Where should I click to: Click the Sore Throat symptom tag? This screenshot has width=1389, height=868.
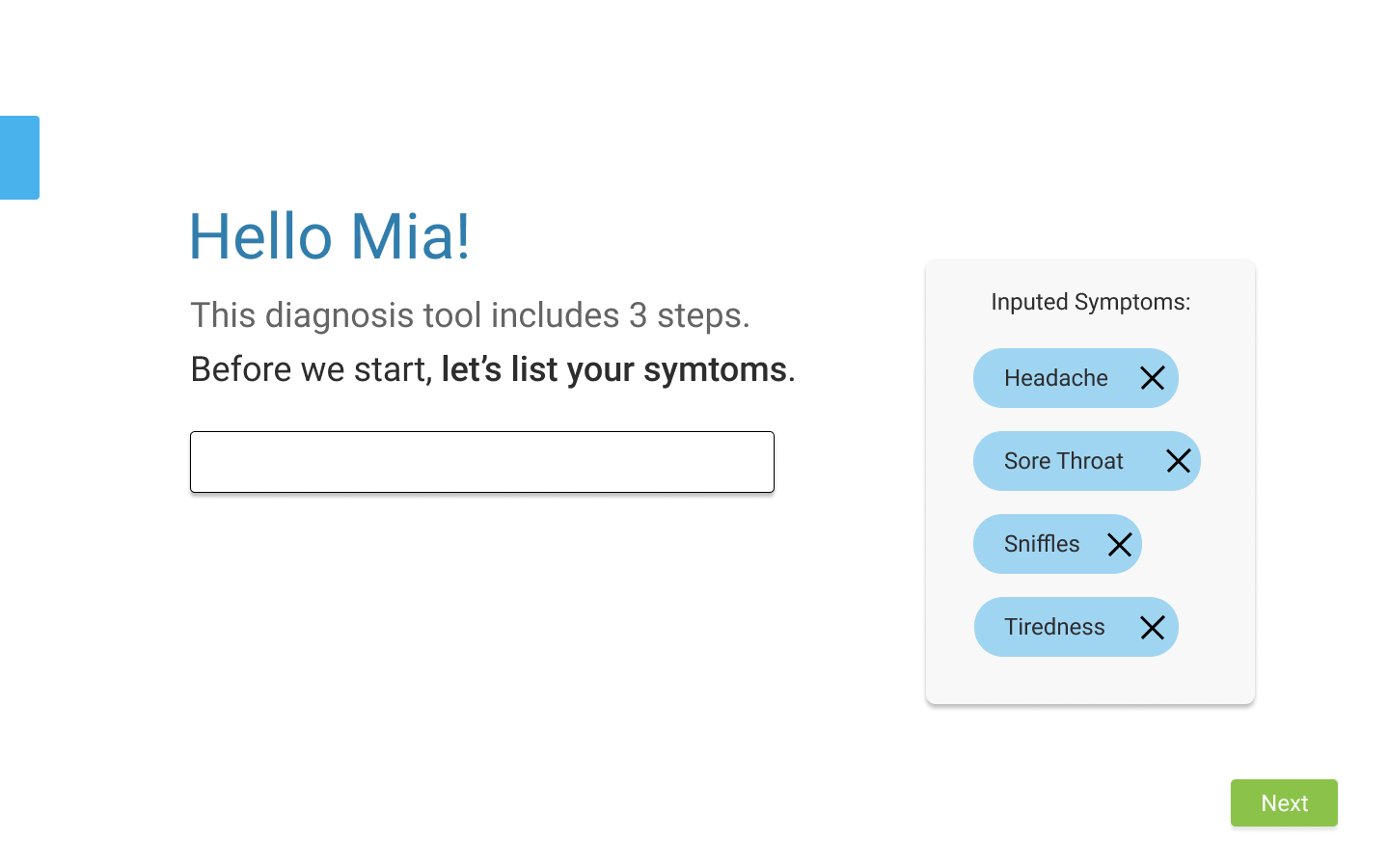pos(1064,461)
